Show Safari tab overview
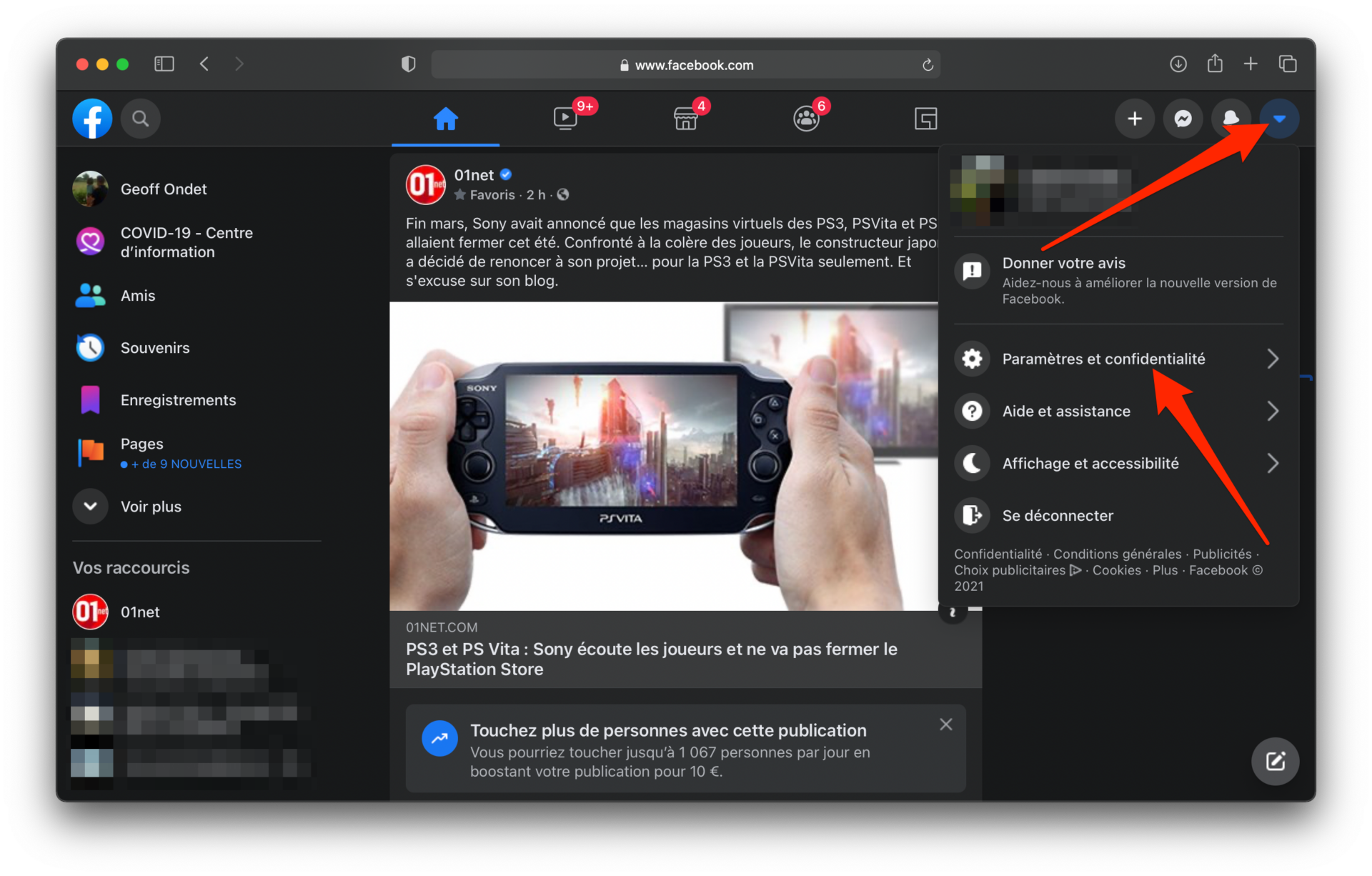The width and height of the screenshot is (1372, 876). 1288,64
